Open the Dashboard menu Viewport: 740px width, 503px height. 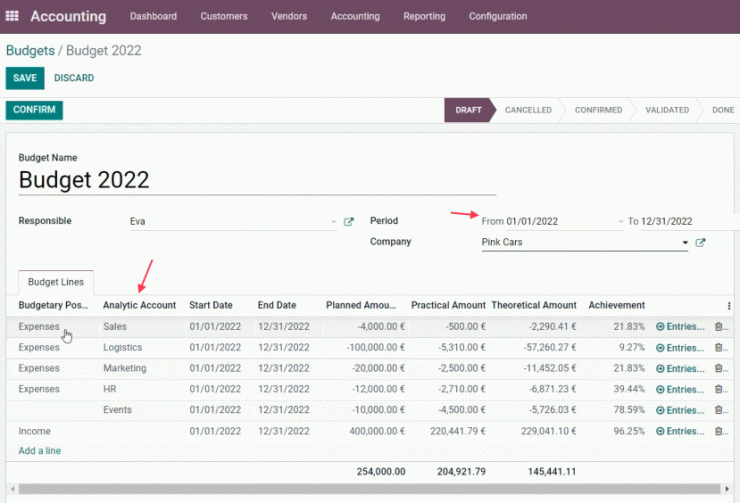click(x=153, y=16)
